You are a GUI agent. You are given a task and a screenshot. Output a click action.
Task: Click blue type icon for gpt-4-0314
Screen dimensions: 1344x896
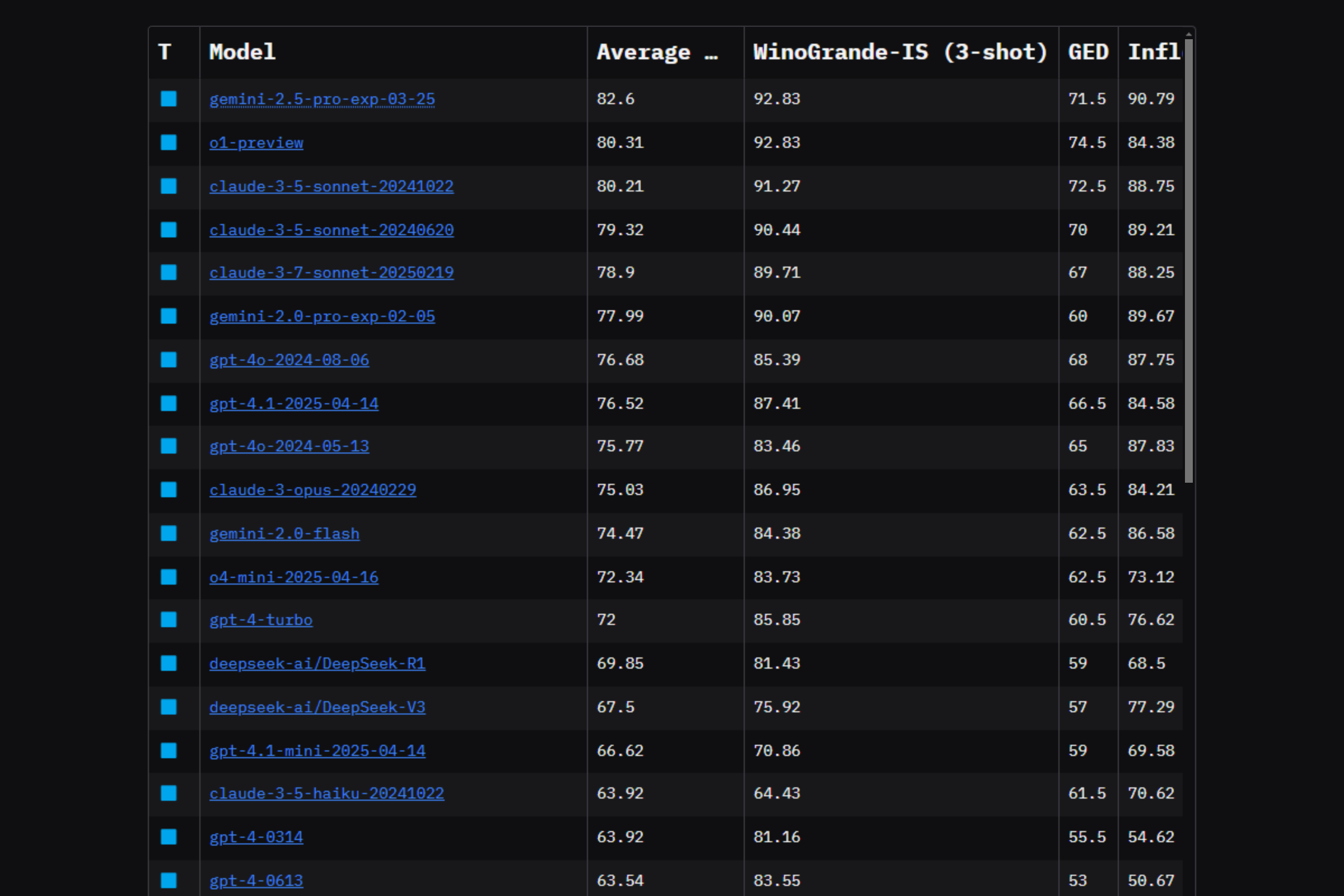169,837
